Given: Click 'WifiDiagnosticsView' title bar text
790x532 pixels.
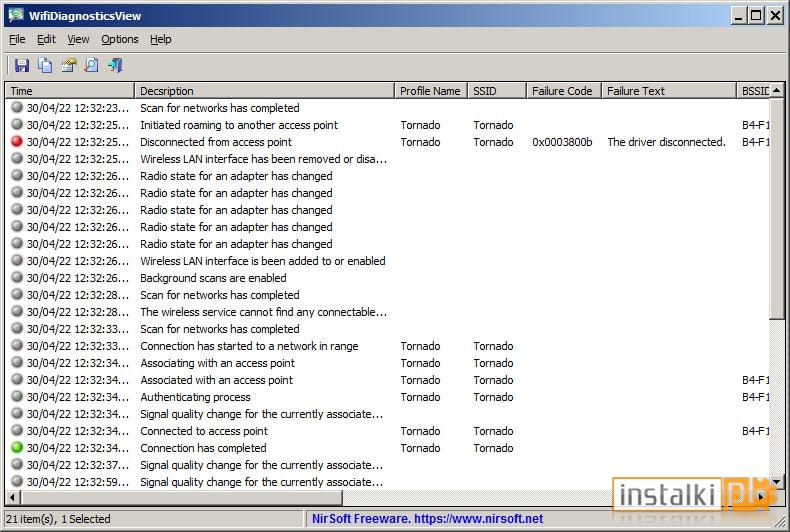Looking at the screenshot, I should click(x=85, y=16).
